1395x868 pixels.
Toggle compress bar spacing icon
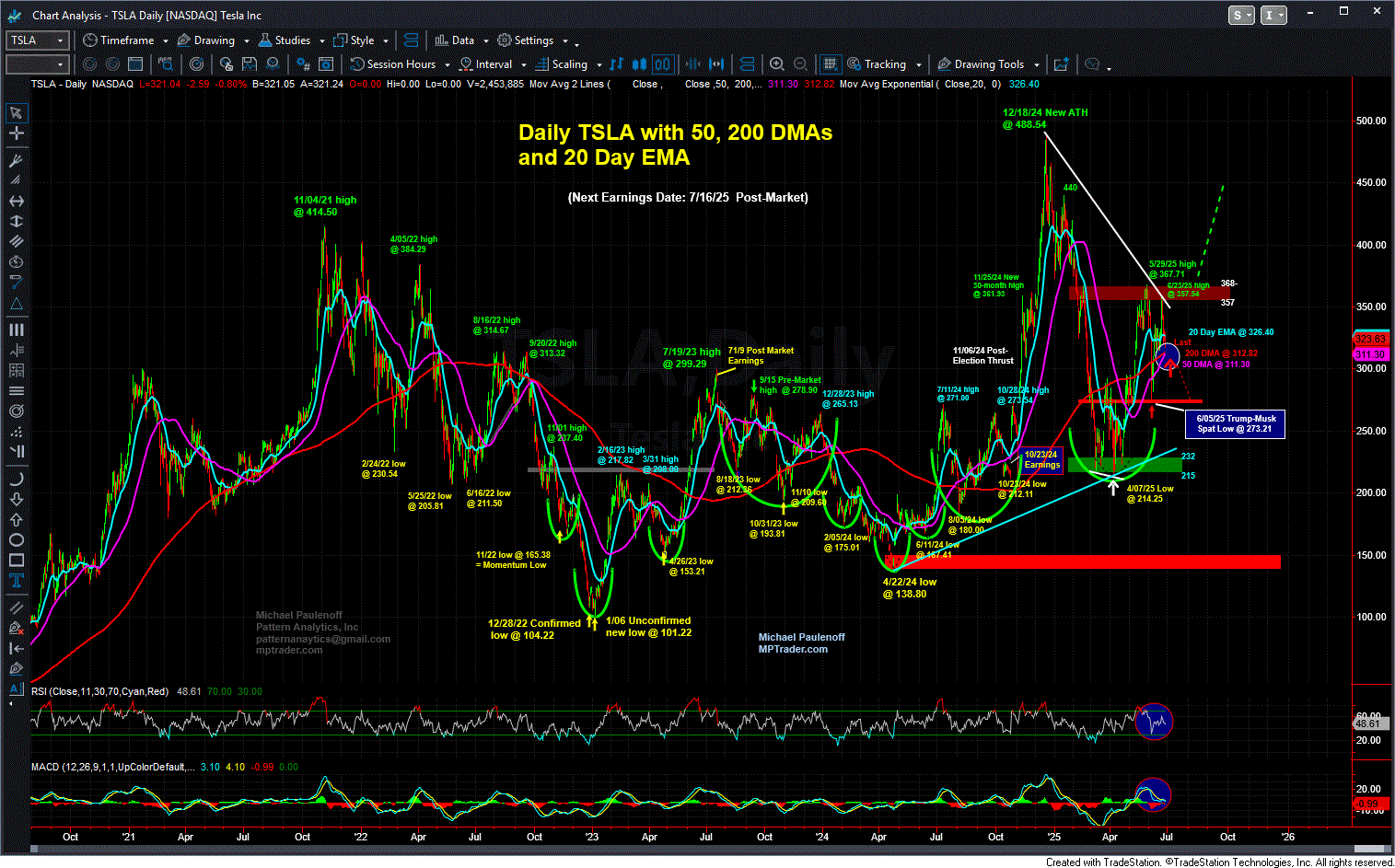[692, 64]
